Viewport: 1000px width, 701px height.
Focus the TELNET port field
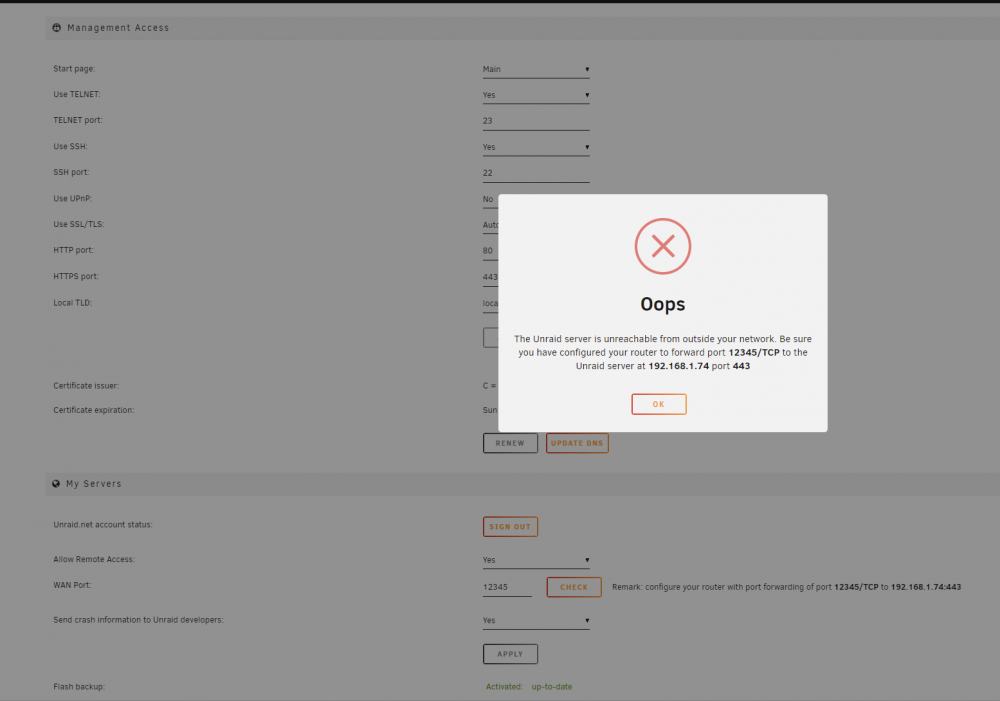click(536, 121)
